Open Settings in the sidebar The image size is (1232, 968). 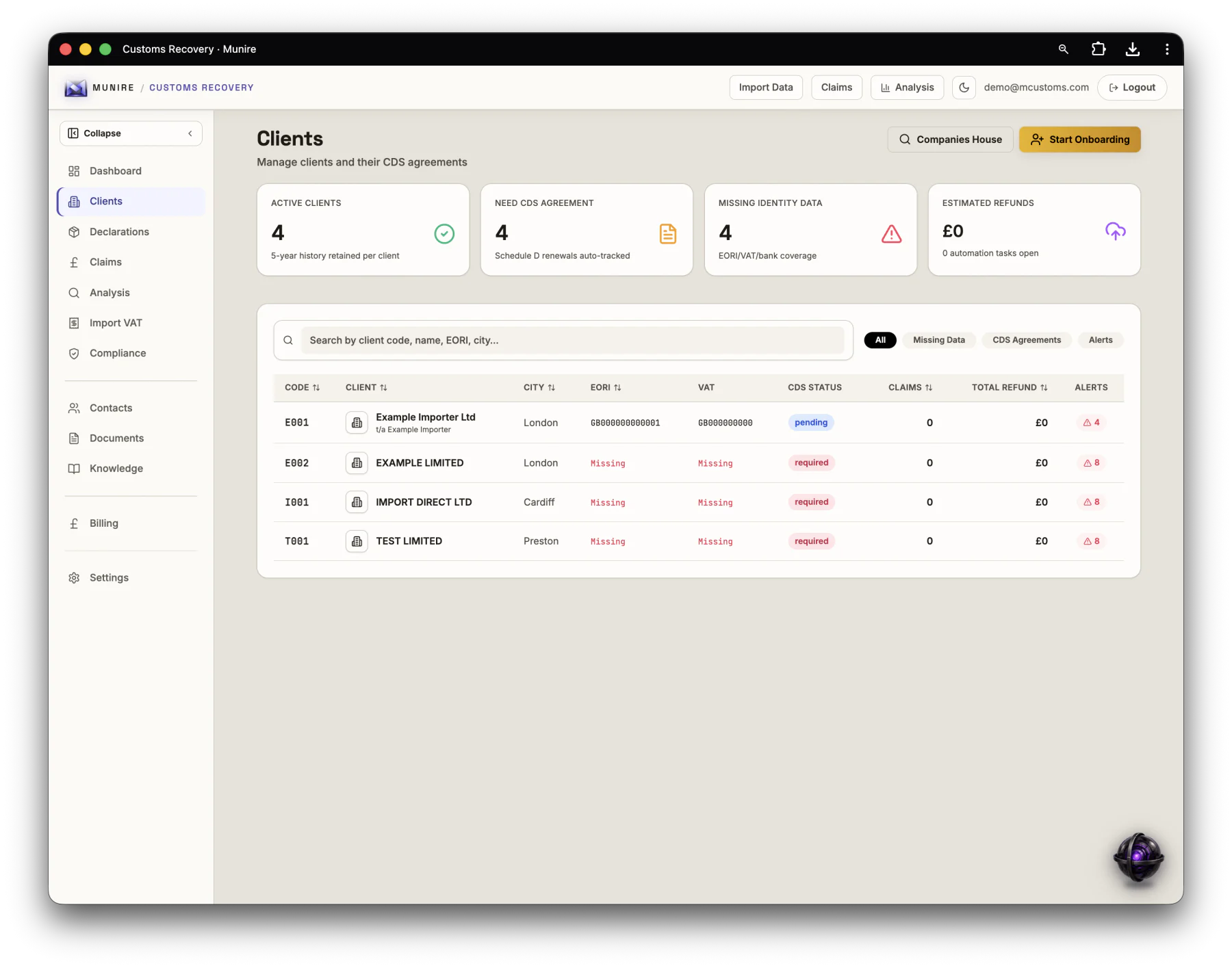coord(131,577)
